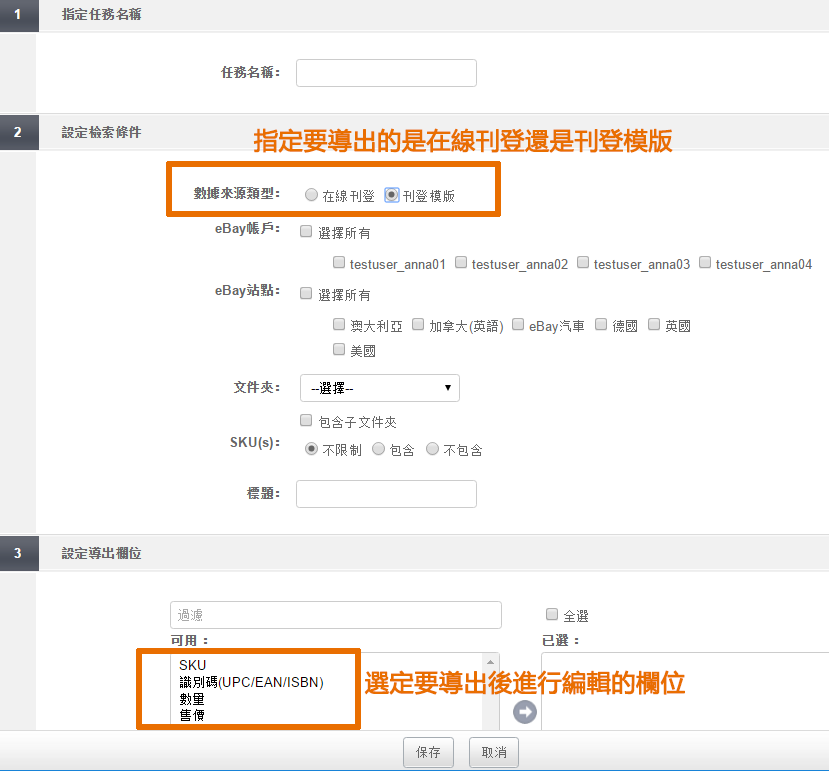
Task: Click the available list scrollbar up arrow
Action: pyautogui.click(x=491, y=662)
